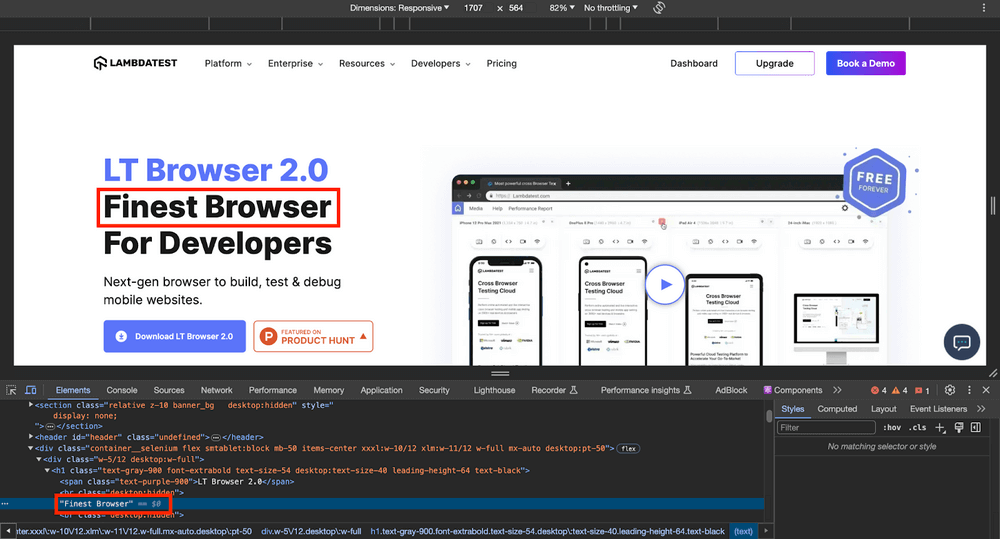Collapse the container__selenium div node
The image size is (1000, 539).
31,448
